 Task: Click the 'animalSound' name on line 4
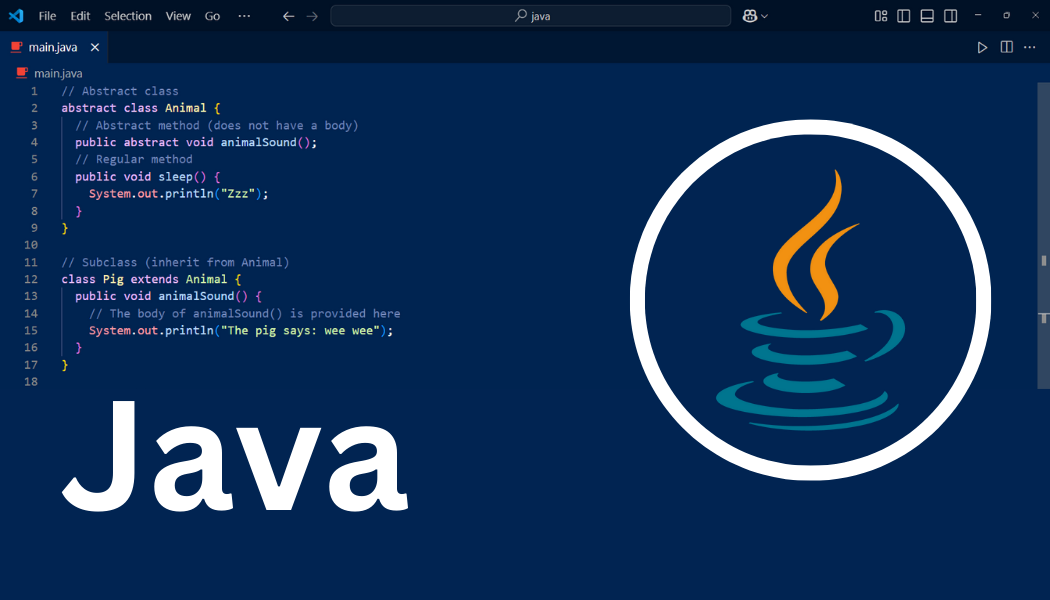coord(258,143)
